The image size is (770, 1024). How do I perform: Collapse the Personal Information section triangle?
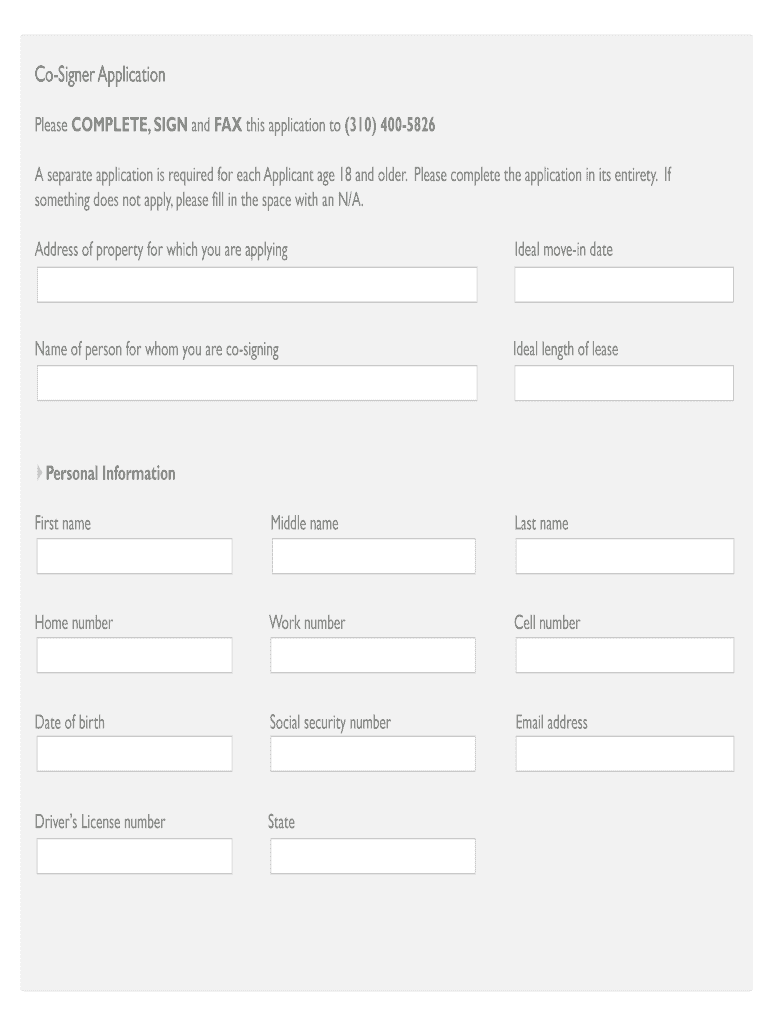click(x=40, y=474)
